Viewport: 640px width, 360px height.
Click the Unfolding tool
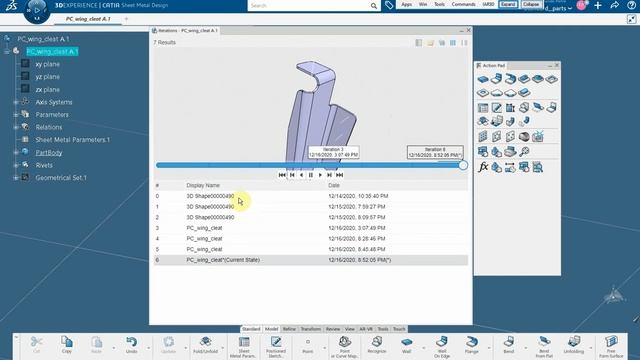pyautogui.click(x=573, y=344)
